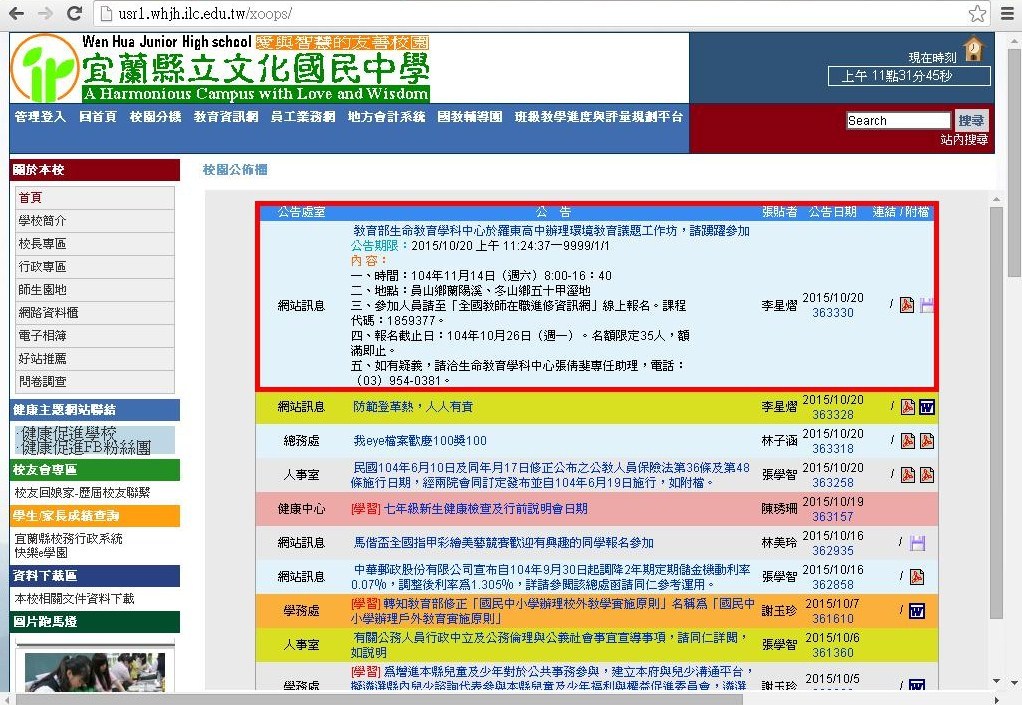The width and height of the screenshot is (1022, 705).
Task: Open 學校簡介 in left sidebar
Action: (x=43, y=221)
